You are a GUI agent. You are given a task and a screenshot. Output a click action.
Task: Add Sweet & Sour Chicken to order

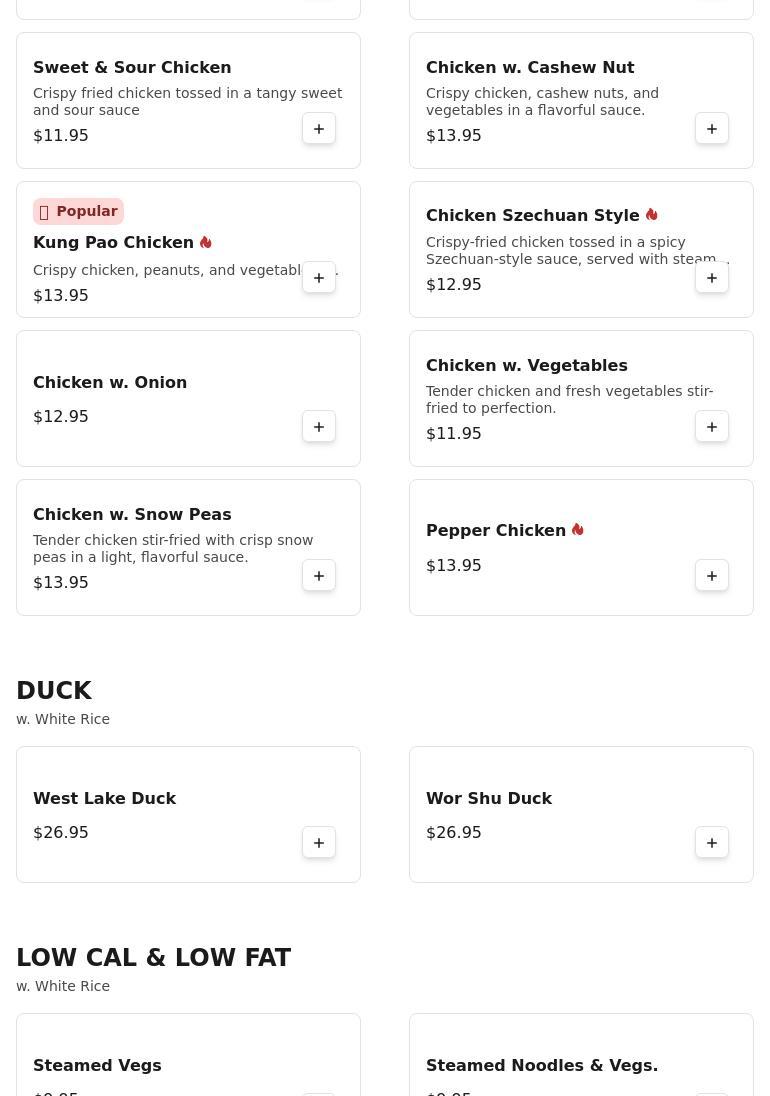[x=319, y=129]
